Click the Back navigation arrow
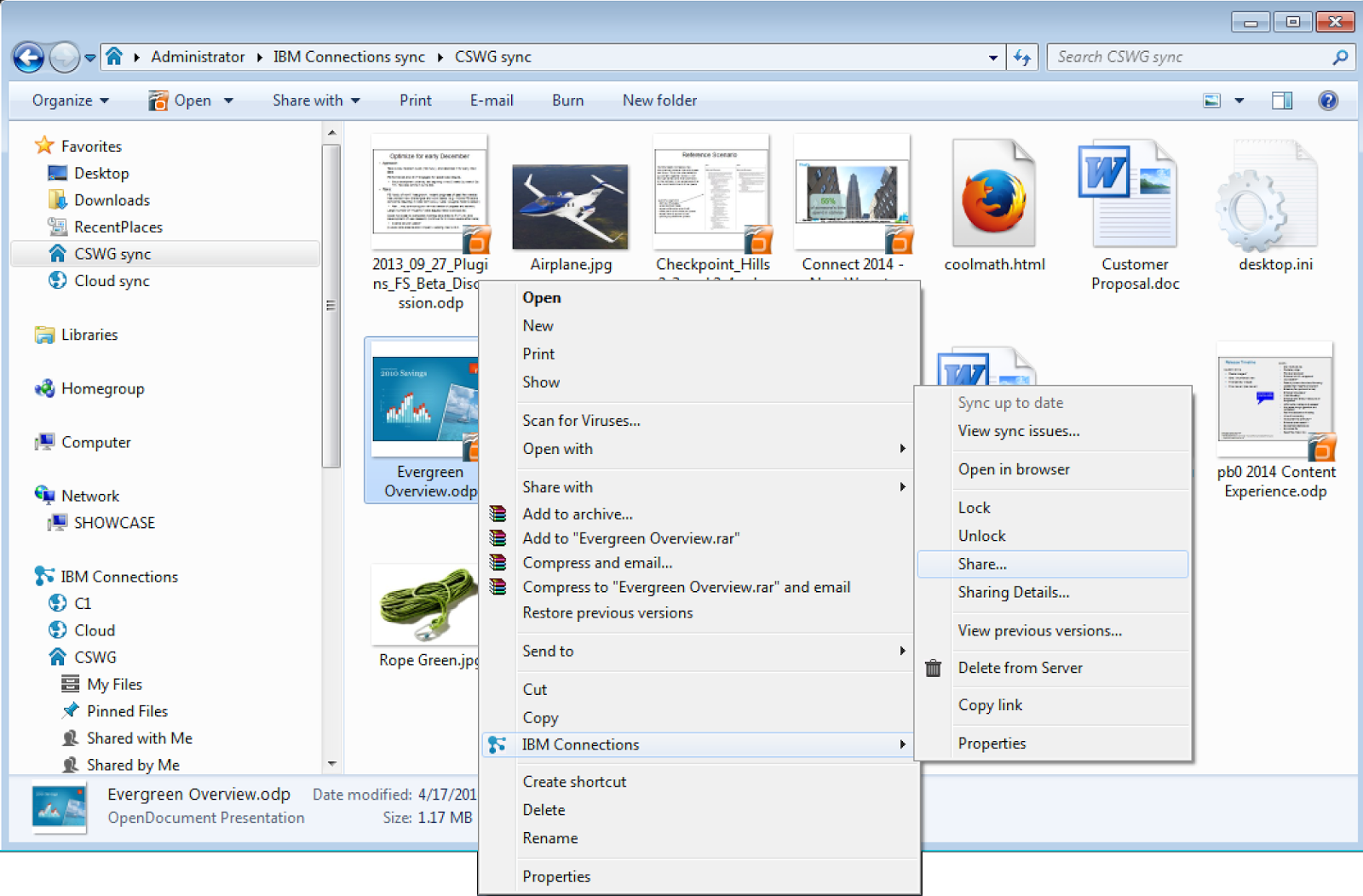The width and height of the screenshot is (1363, 896). tap(29, 58)
